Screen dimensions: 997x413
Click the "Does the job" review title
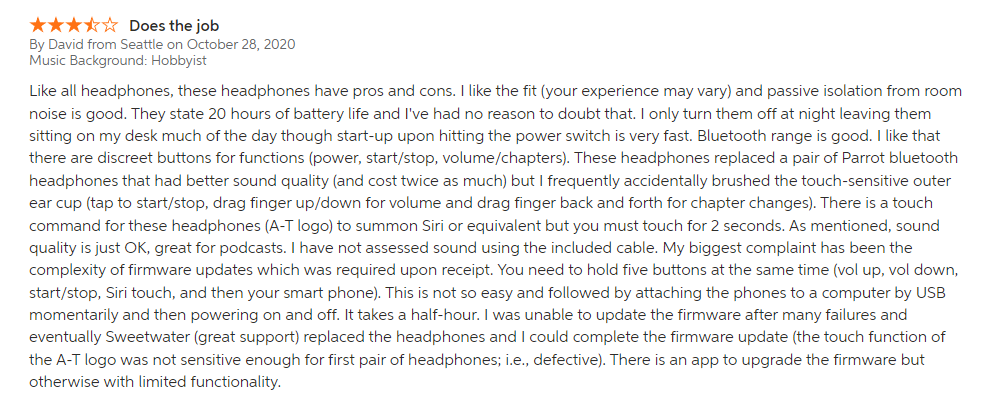pos(174,26)
